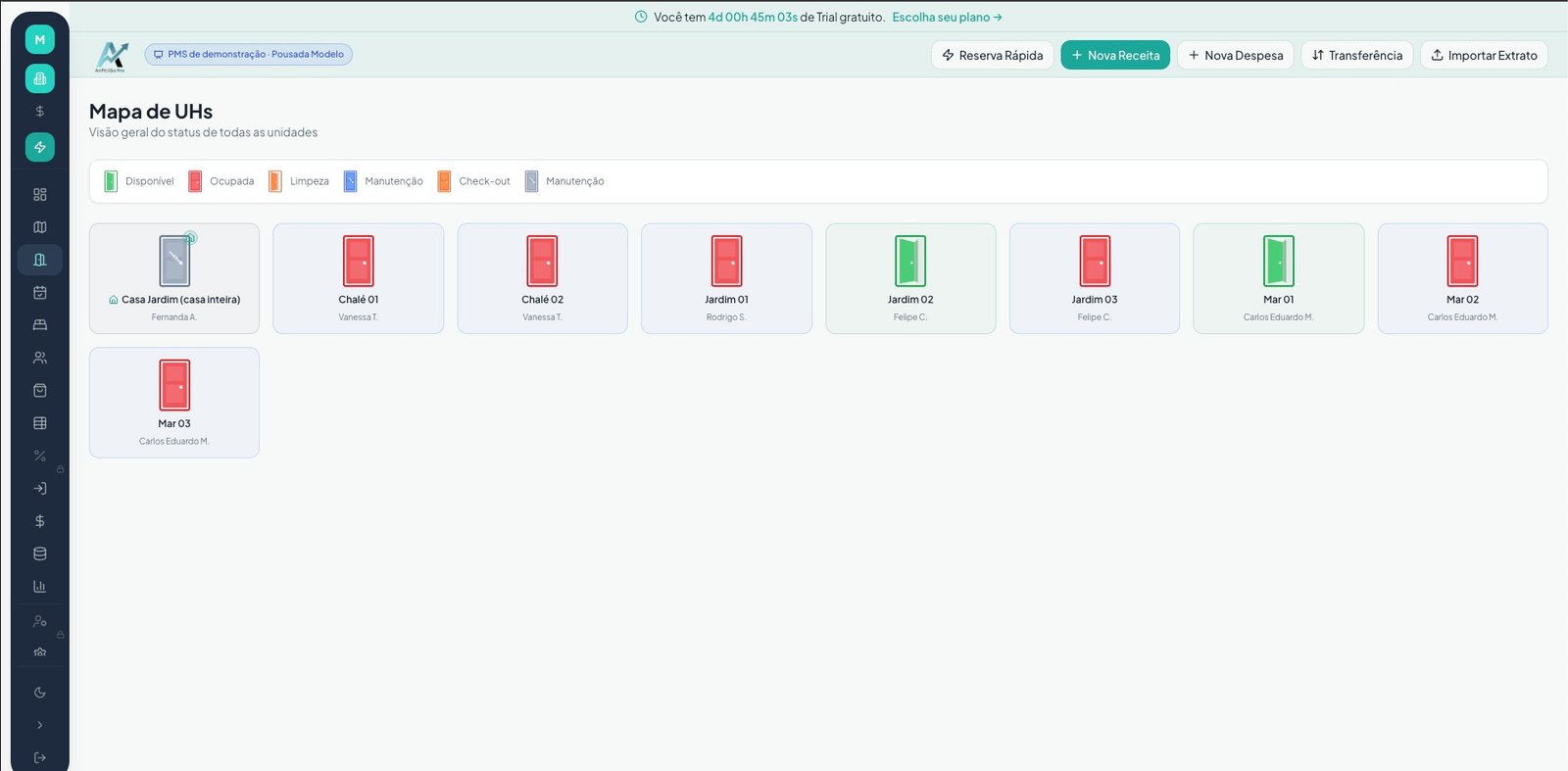Click the Nova Receita button

(1115, 55)
